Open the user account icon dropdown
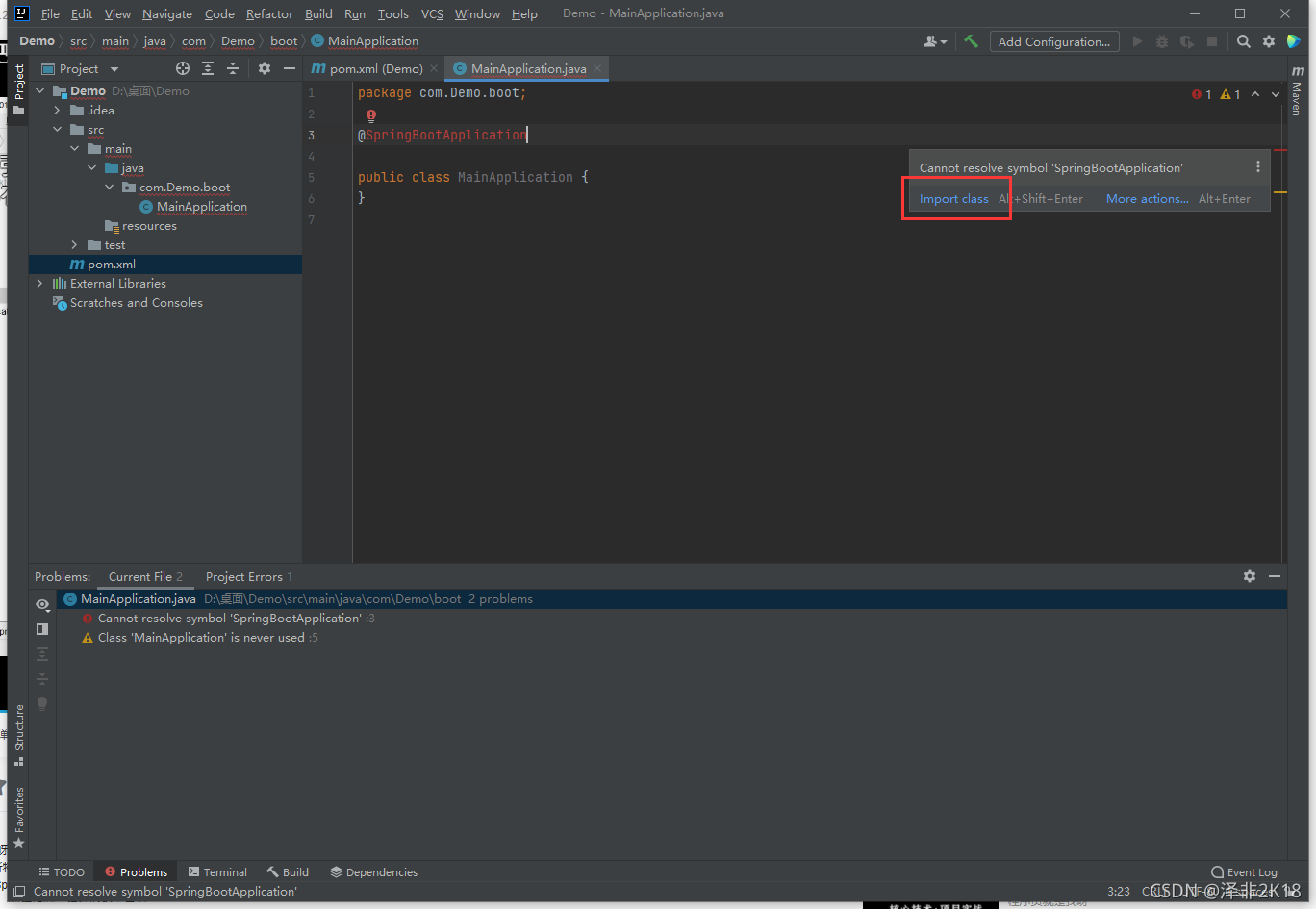 pyautogui.click(x=934, y=41)
